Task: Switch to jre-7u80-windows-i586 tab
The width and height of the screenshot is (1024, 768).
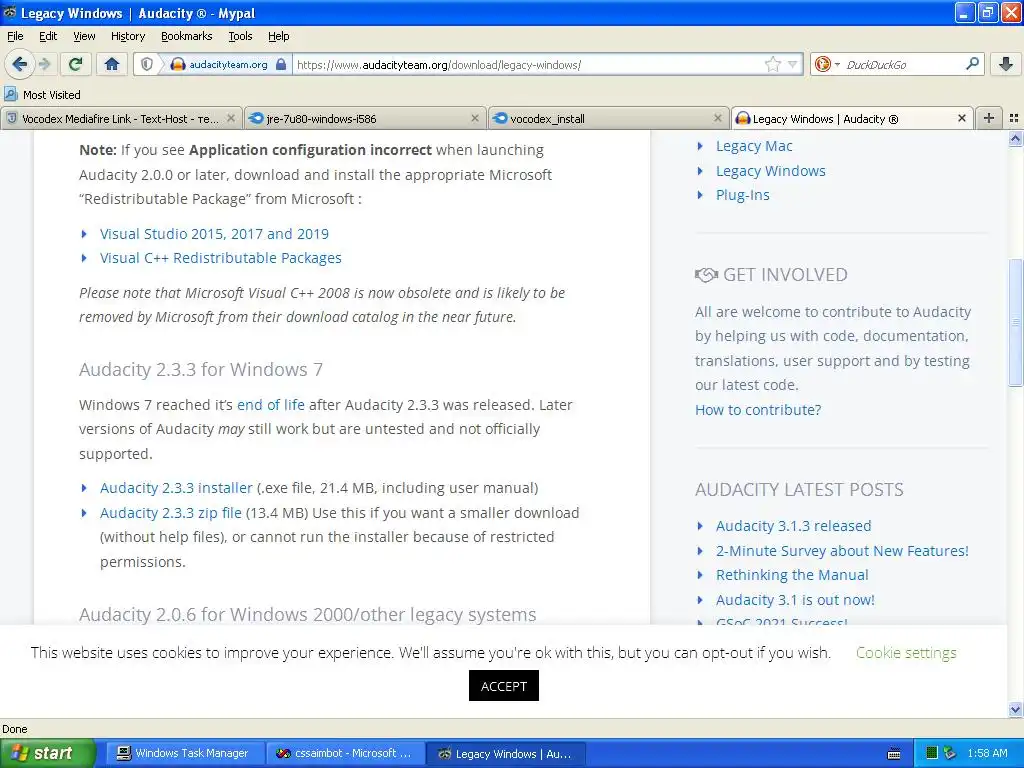Action: [365, 118]
